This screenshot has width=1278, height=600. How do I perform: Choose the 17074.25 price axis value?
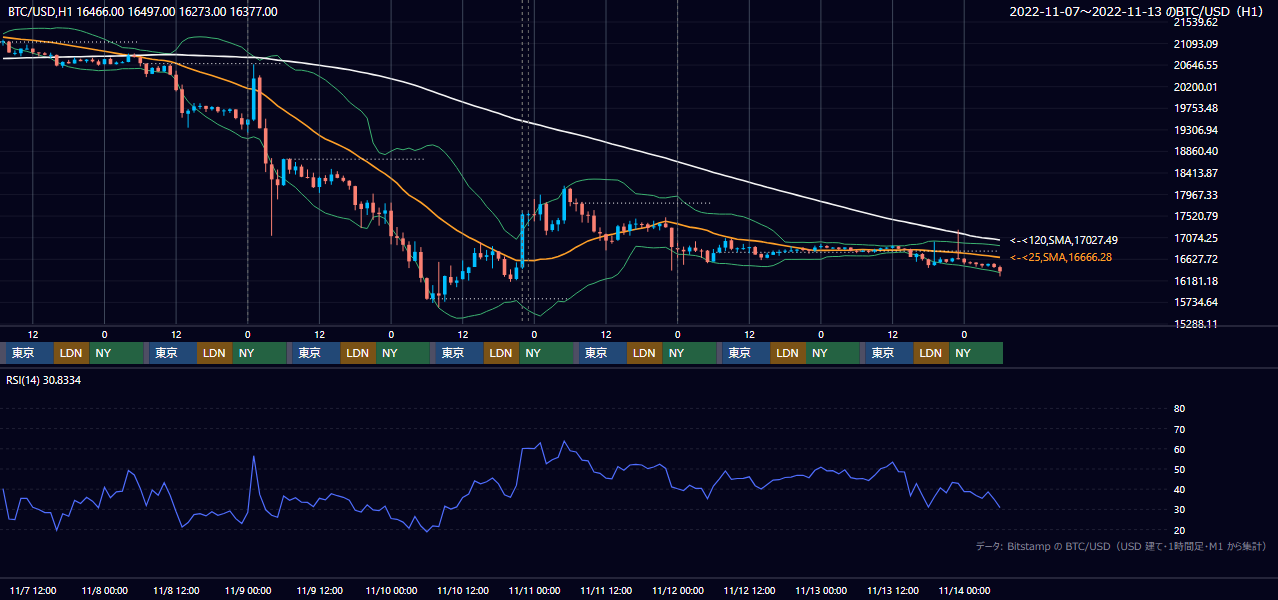[x=1195, y=238]
